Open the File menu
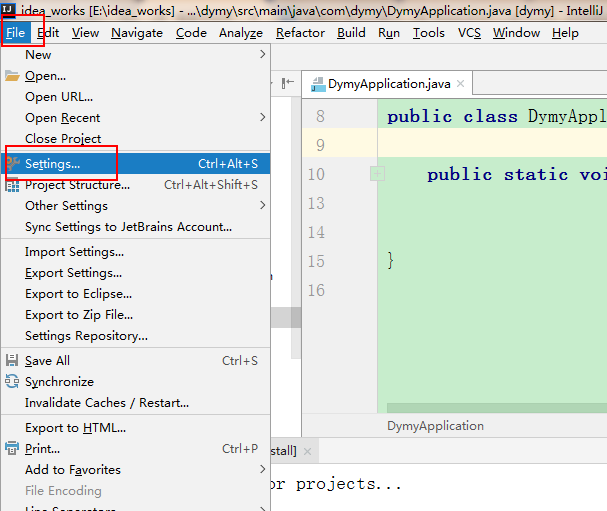Screen dimensions: 607x511 point(16,33)
